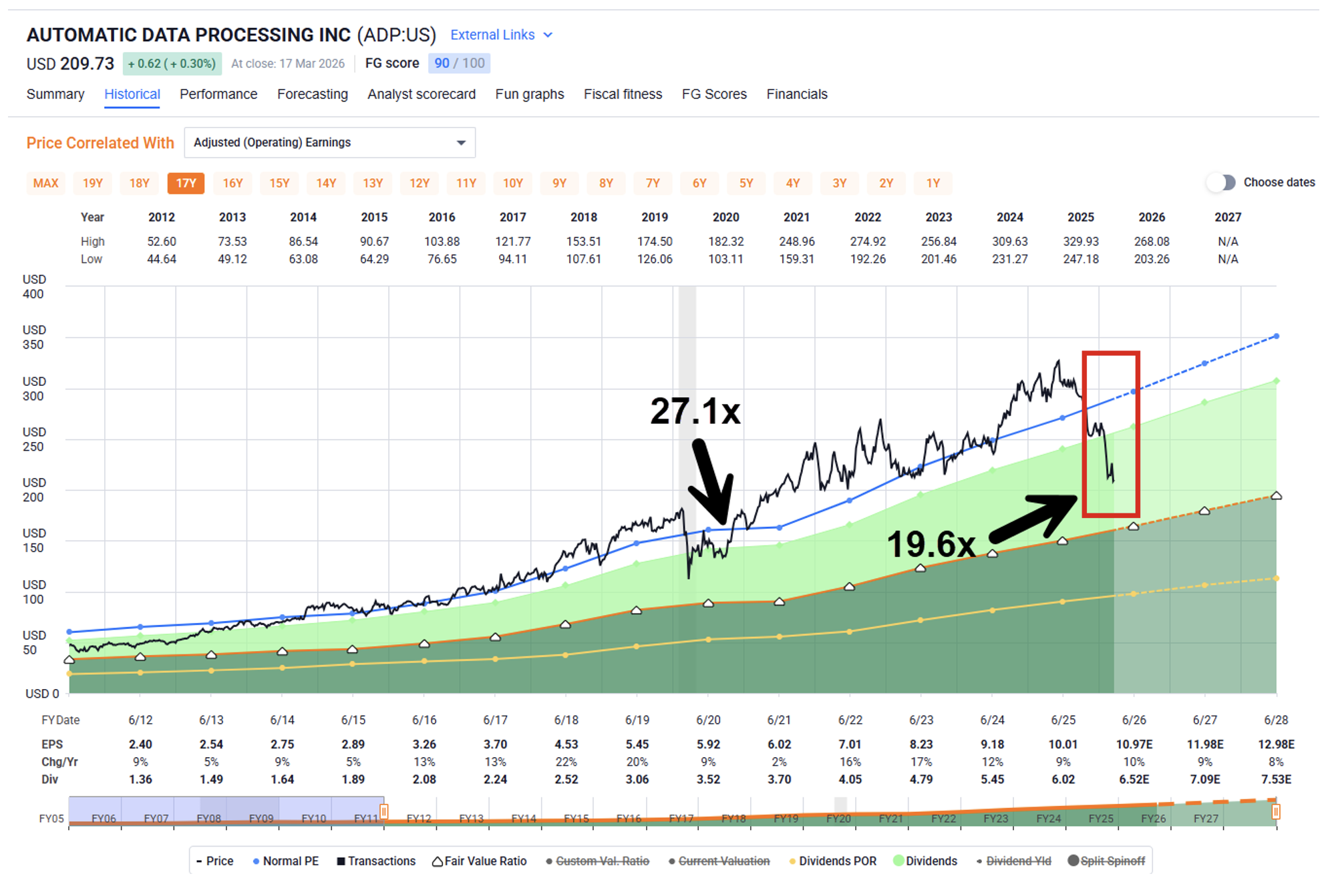
Task: Toggle Dividends POR legend dot
Action: point(792,861)
